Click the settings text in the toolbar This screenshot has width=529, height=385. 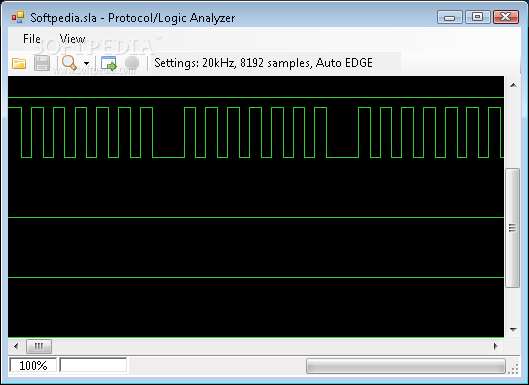click(x=263, y=63)
